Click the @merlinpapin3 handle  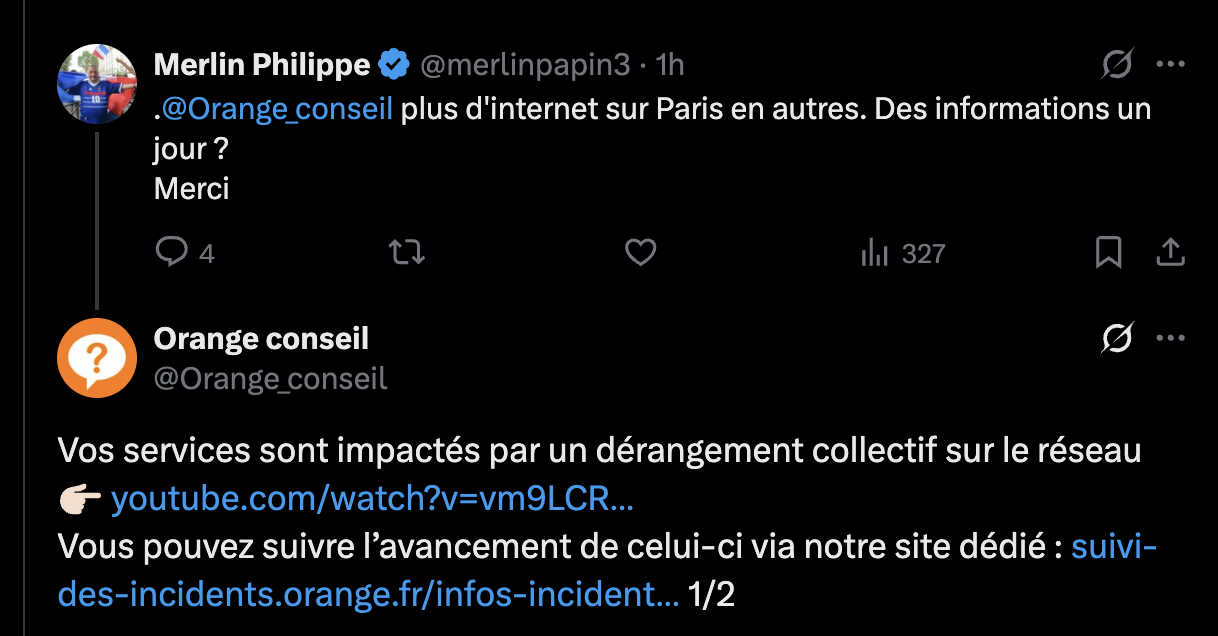pyautogui.click(x=525, y=66)
